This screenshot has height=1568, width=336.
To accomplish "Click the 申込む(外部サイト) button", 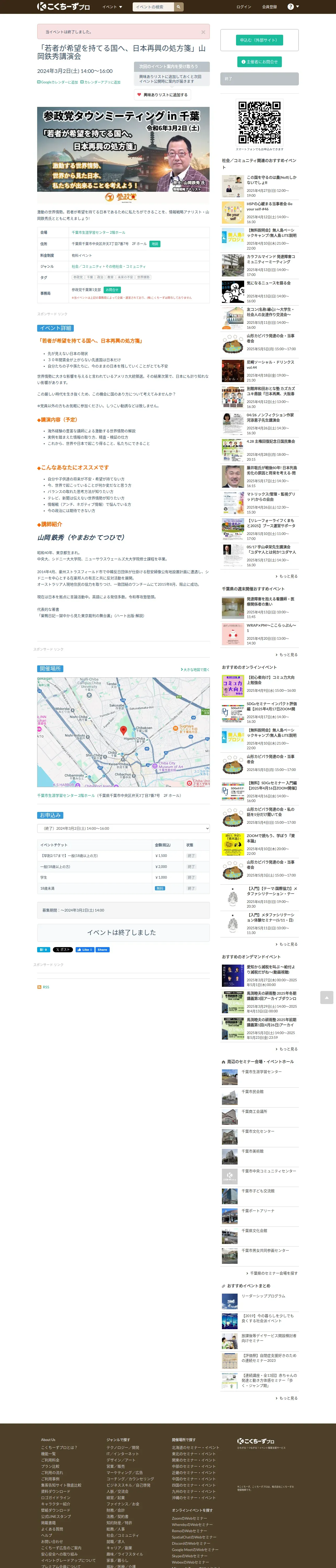I will click(x=259, y=40).
